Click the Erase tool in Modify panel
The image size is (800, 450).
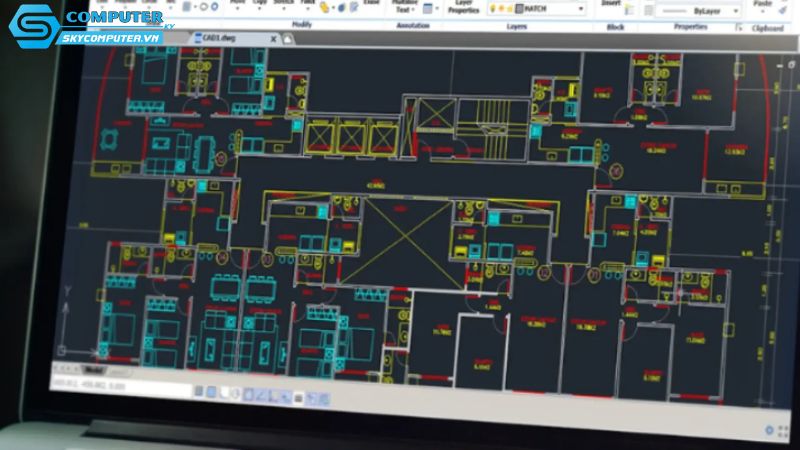click(x=371, y=3)
